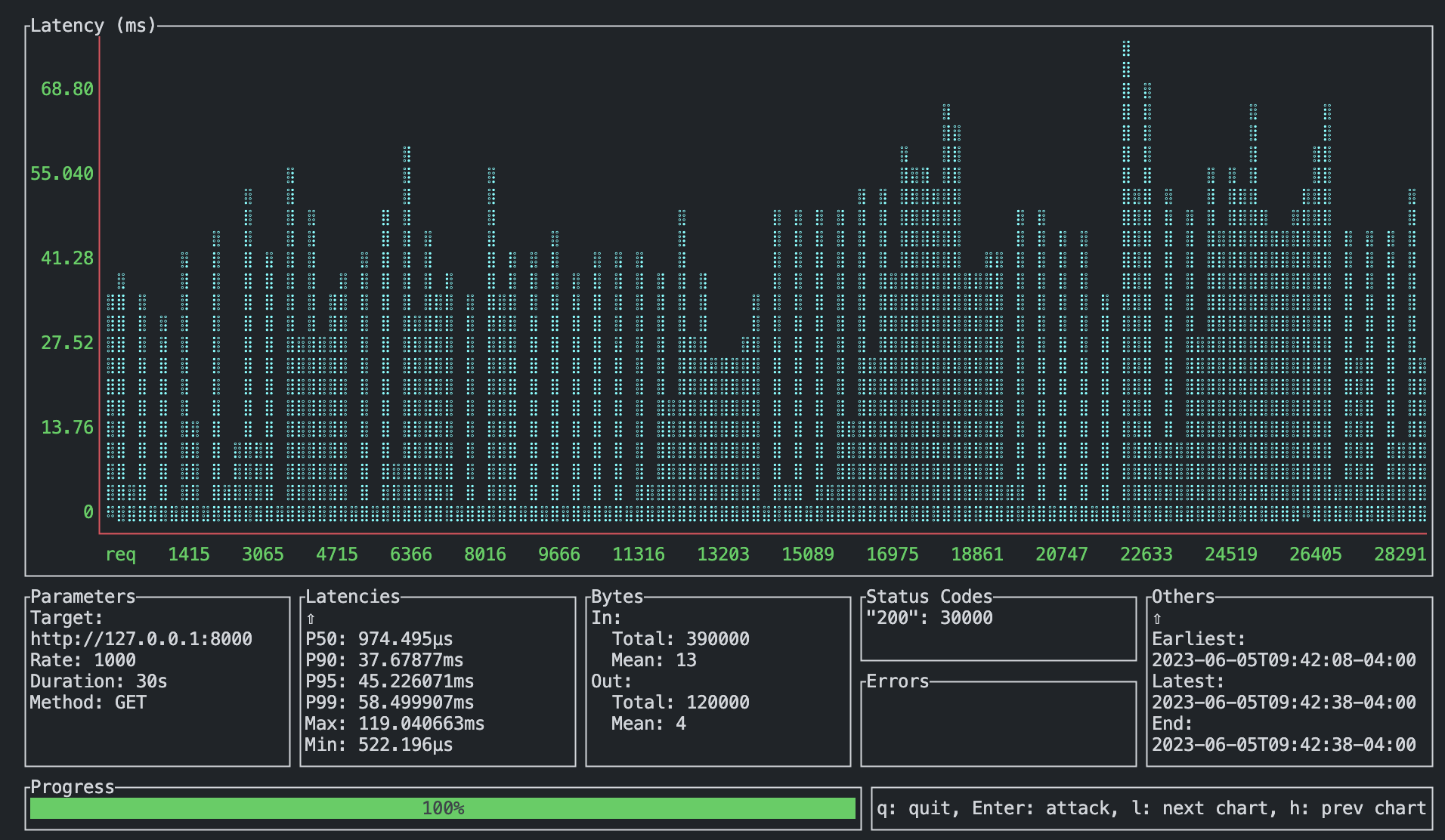Click the 'Duration: 30s' parameter line
Image resolution: width=1445 pixels, height=840 pixels.
click(99, 681)
